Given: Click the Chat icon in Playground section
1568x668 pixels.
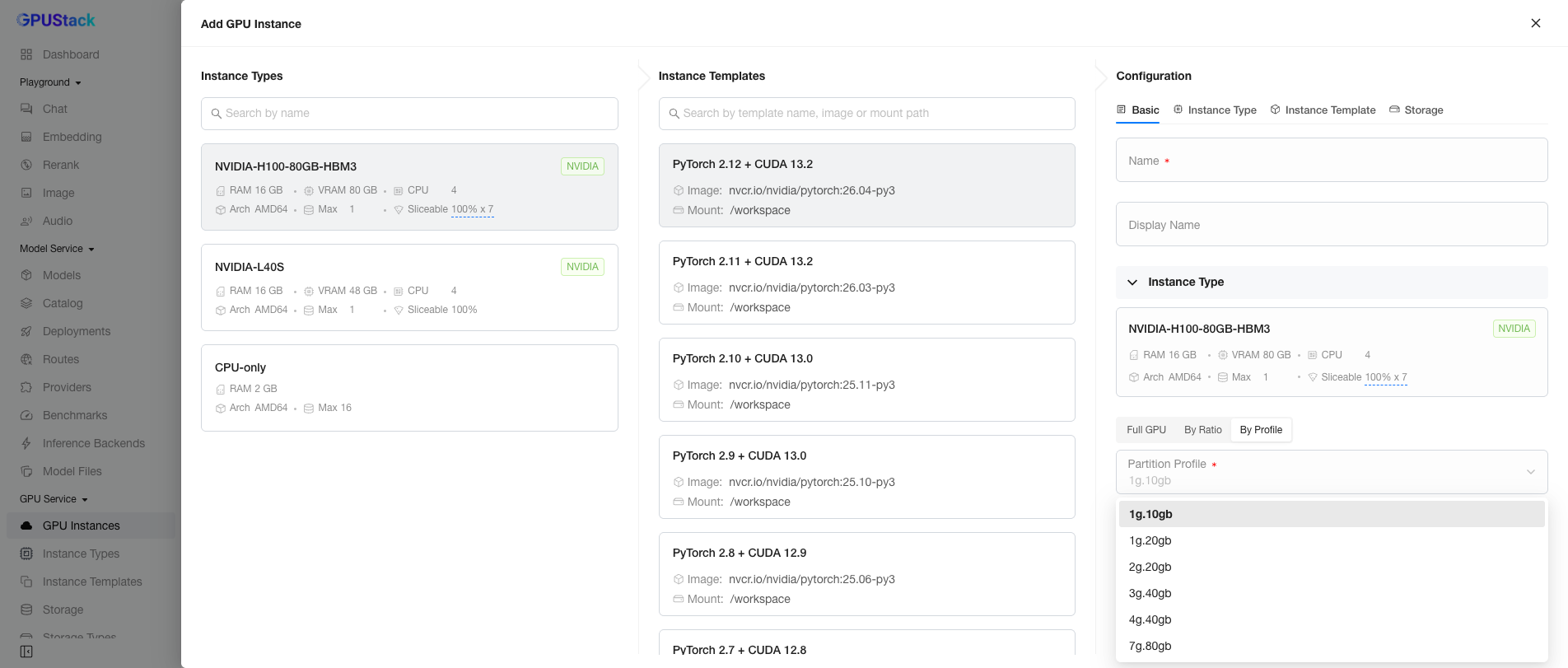Looking at the screenshot, I should 26,109.
